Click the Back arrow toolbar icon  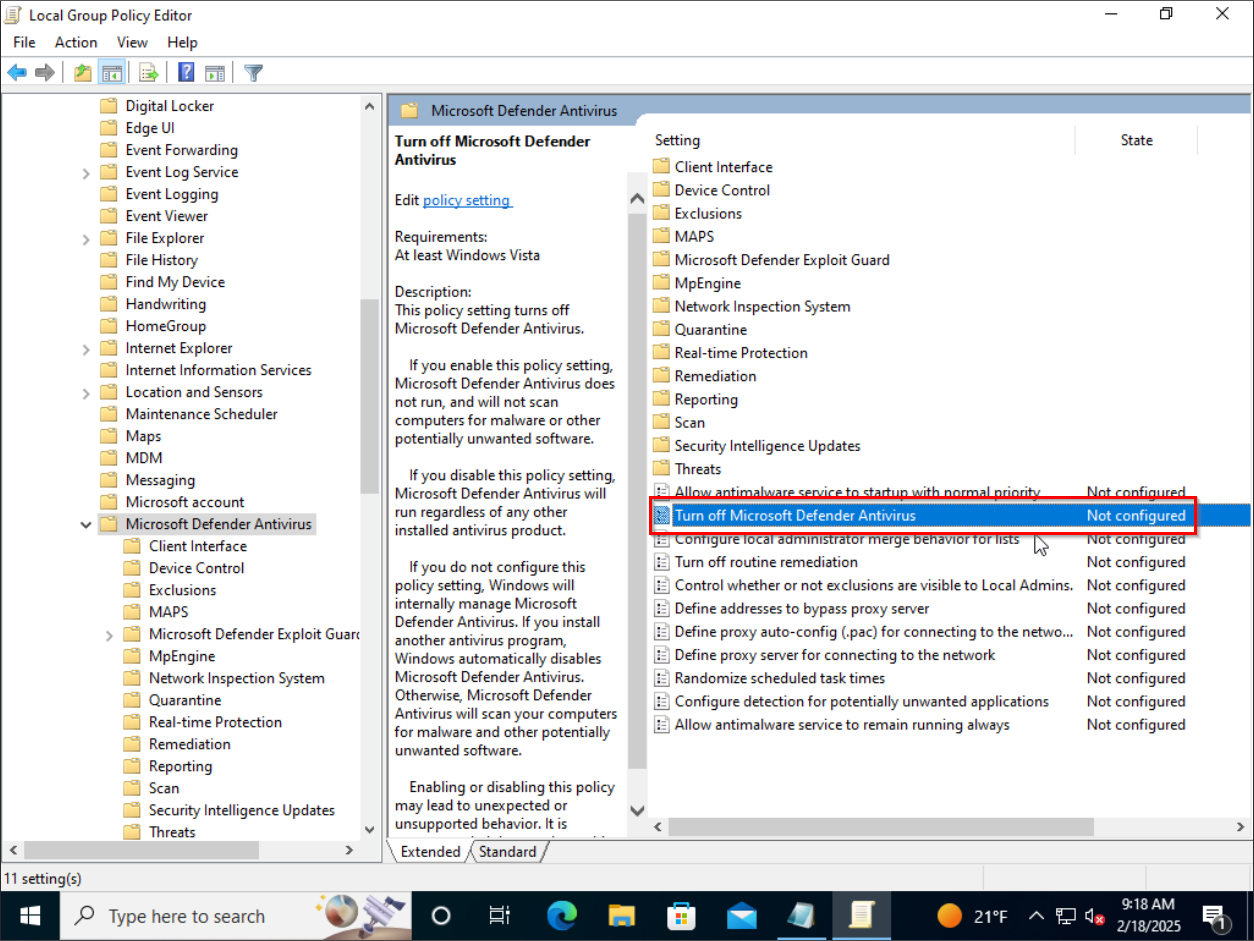click(x=17, y=73)
